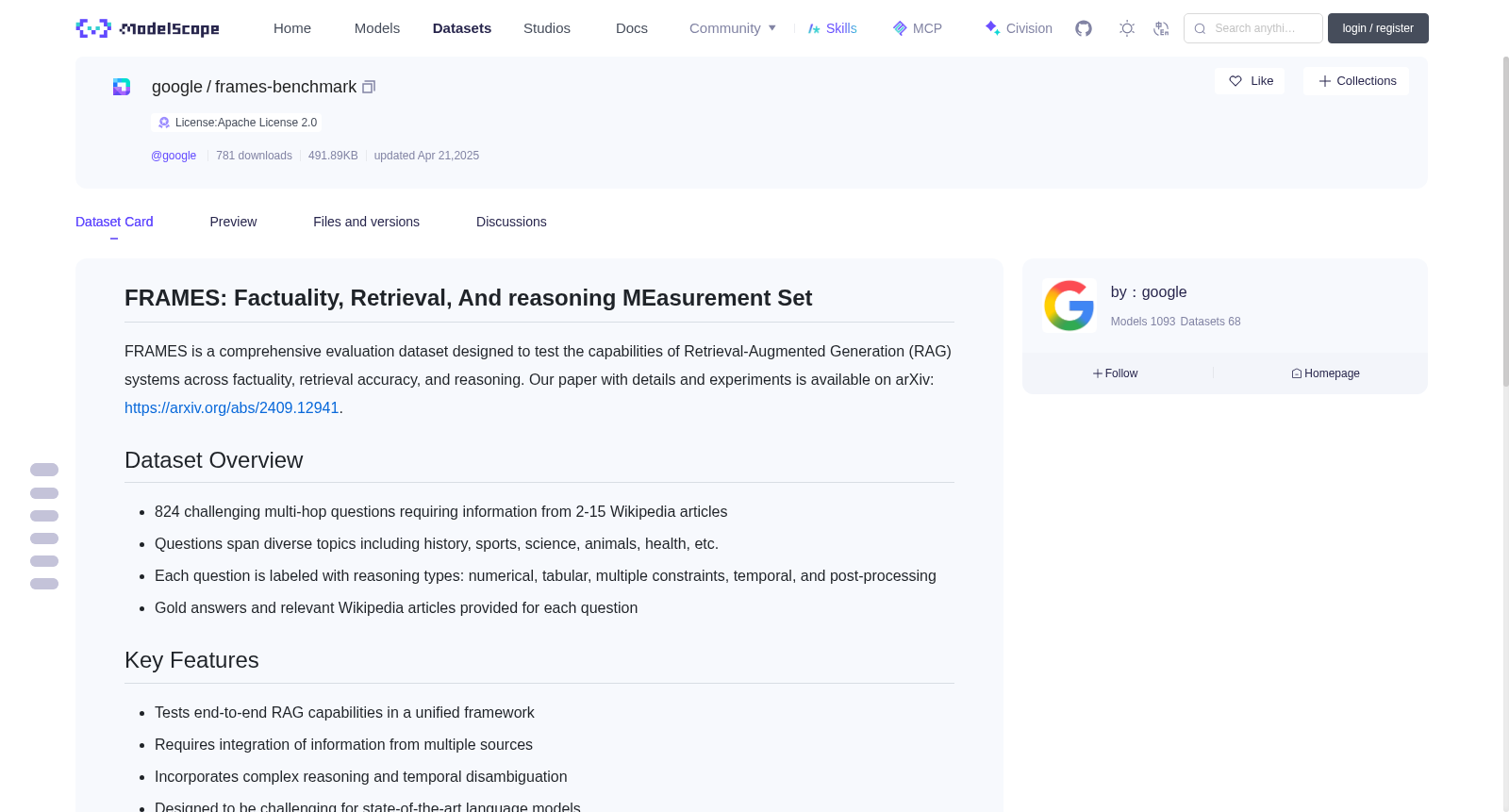Open the Datasets section

pyautogui.click(x=462, y=28)
